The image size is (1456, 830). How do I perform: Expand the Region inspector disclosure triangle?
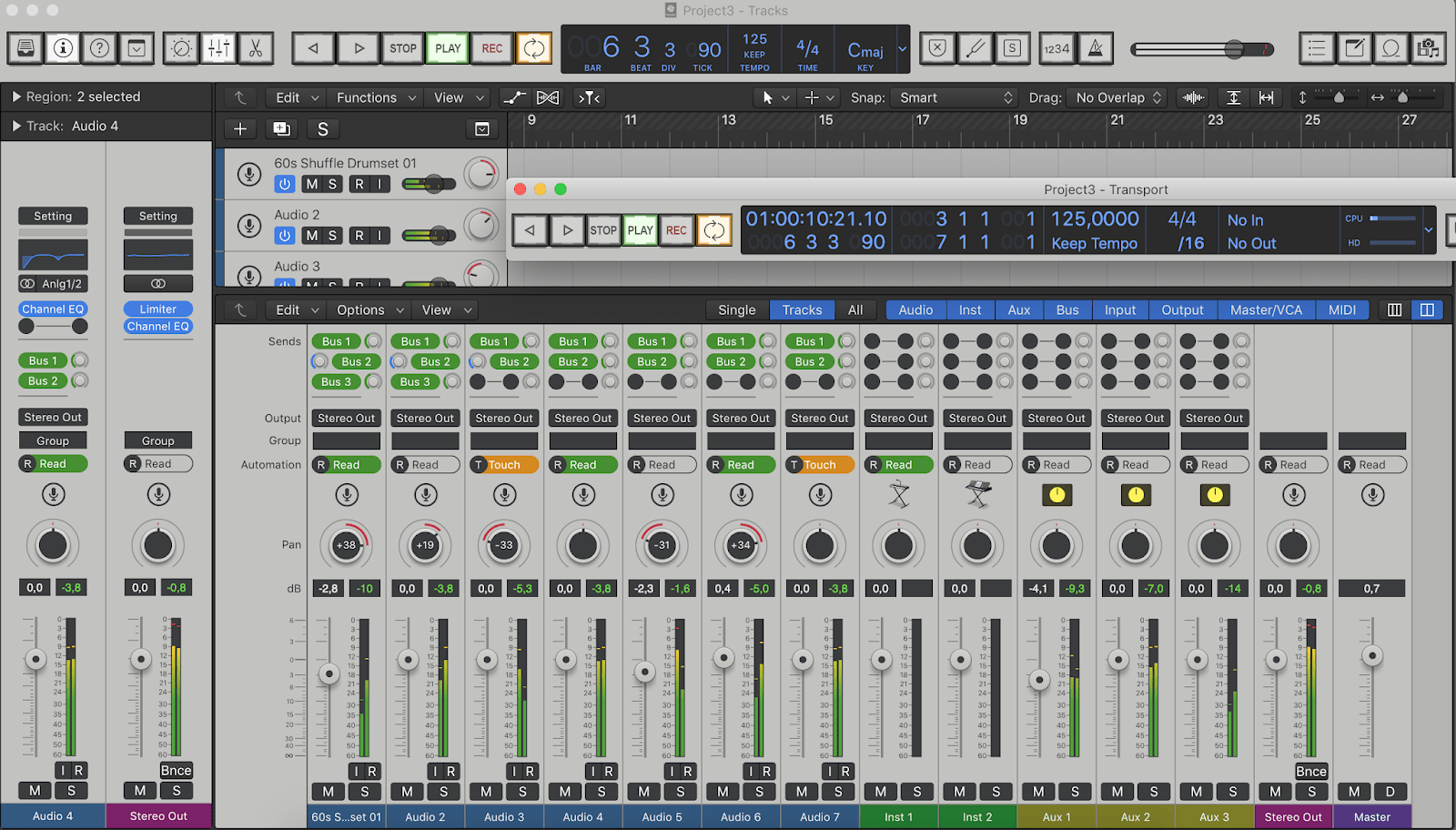[x=16, y=96]
